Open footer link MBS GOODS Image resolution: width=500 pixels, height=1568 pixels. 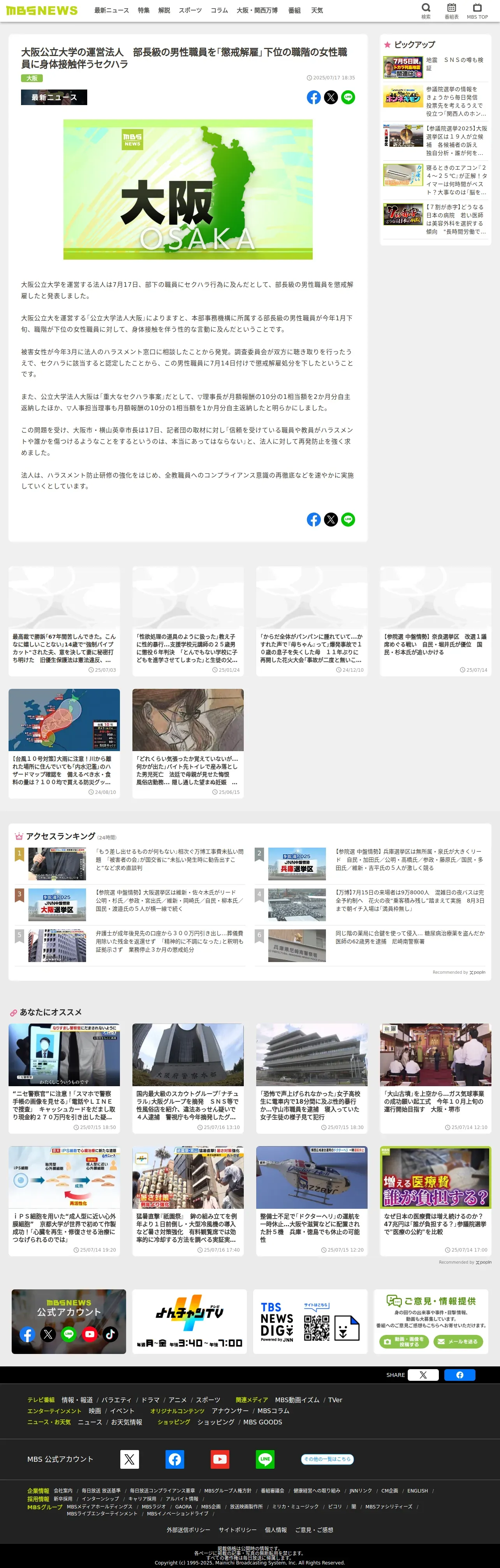[262, 1422]
